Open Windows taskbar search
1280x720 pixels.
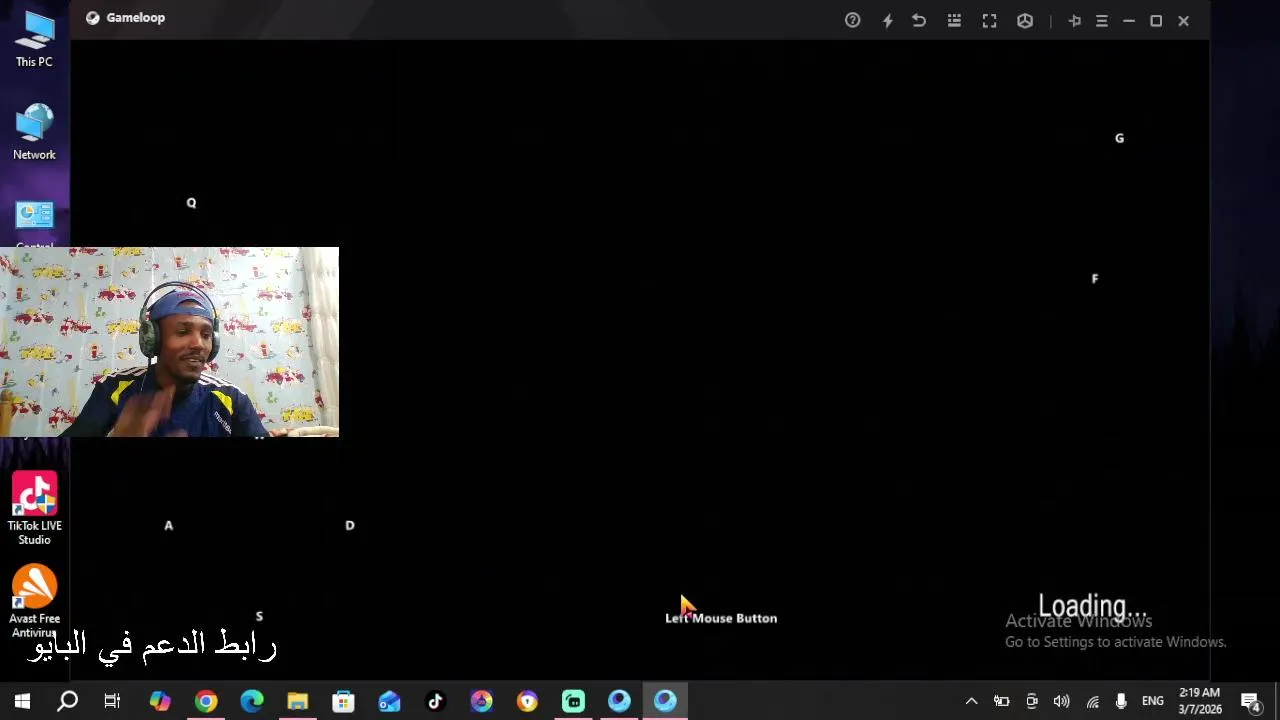(68, 701)
